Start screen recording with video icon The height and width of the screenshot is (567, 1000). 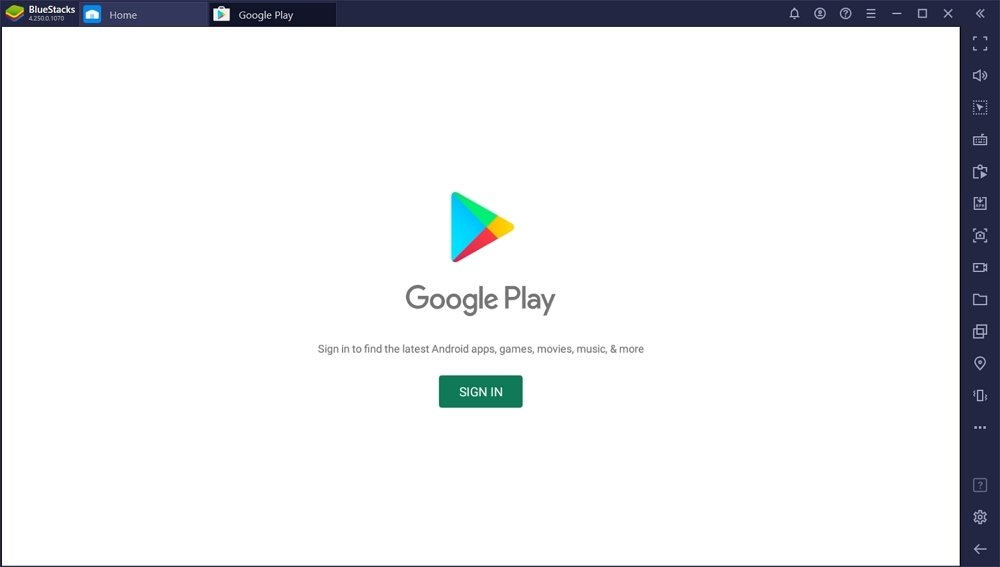(980, 267)
